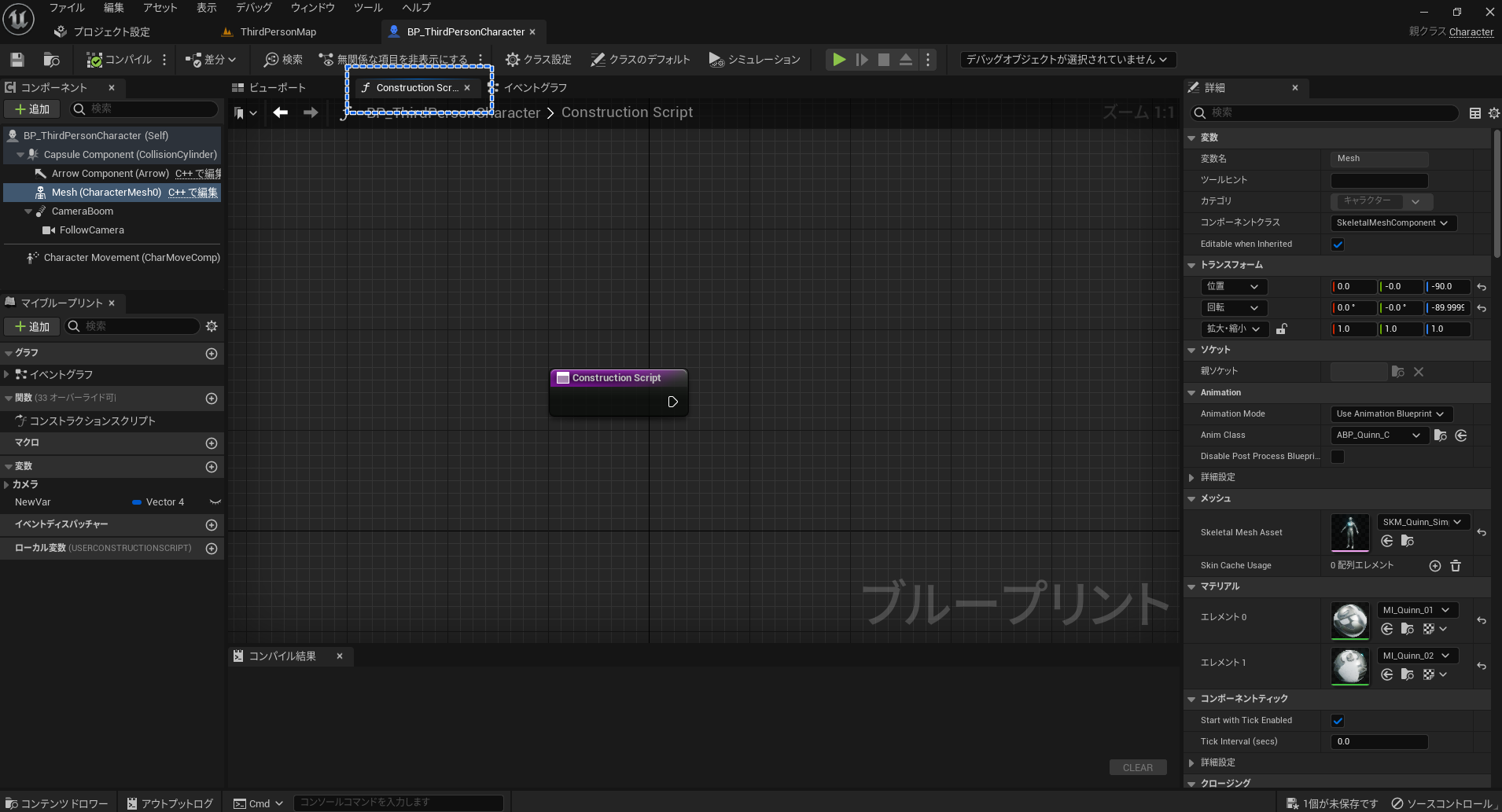The height and width of the screenshot is (812, 1502).
Task: Click C++で編集 next to the Mesh component
Action: [x=193, y=192]
